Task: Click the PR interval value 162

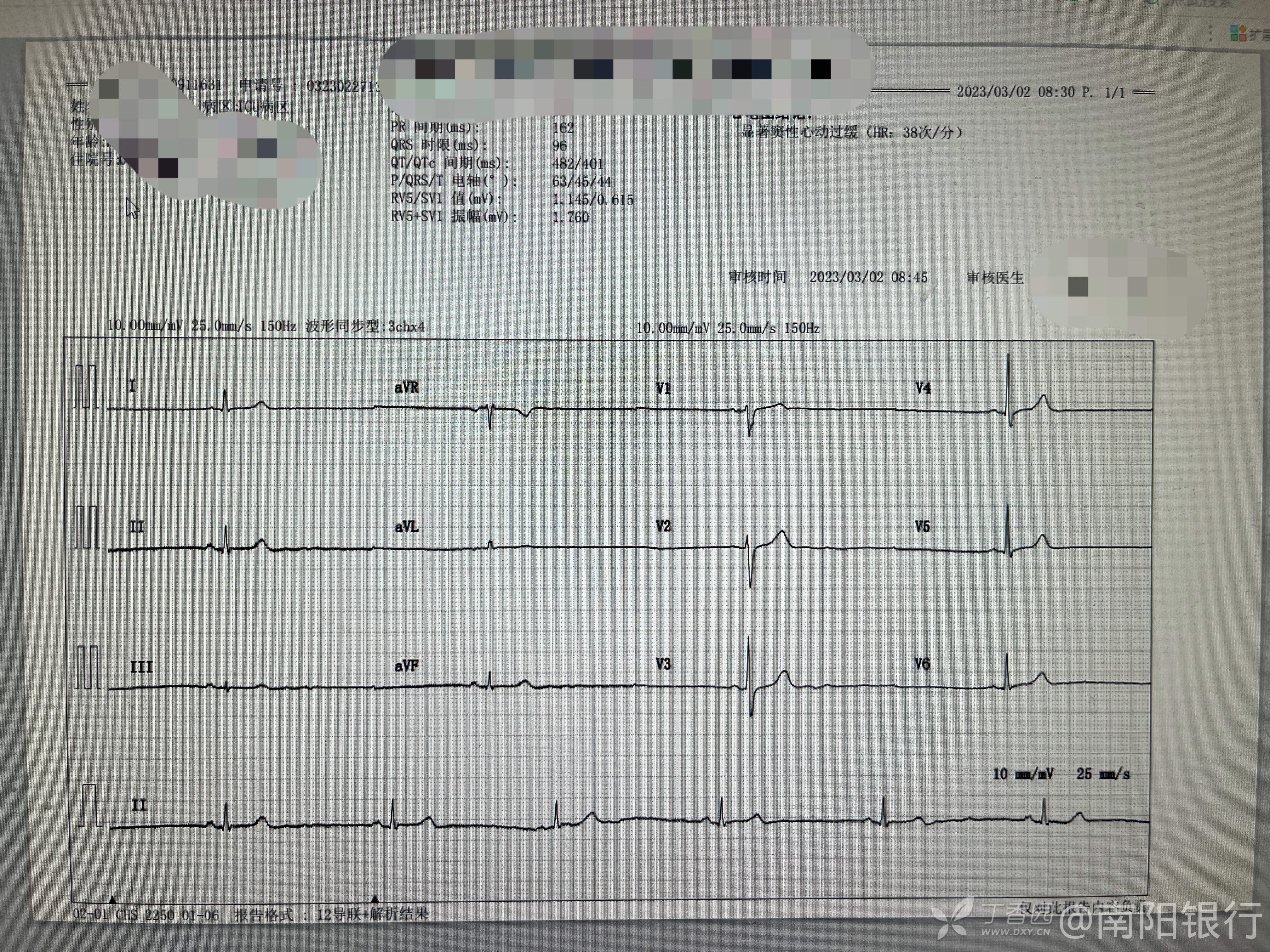Action: [563, 128]
